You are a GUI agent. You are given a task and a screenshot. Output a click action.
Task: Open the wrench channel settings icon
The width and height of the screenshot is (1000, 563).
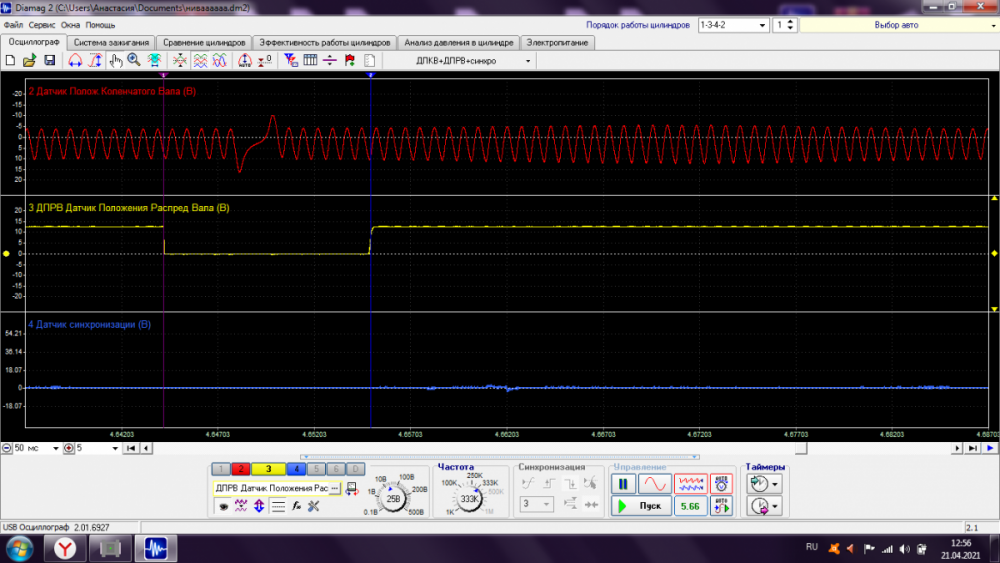[313, 506]
